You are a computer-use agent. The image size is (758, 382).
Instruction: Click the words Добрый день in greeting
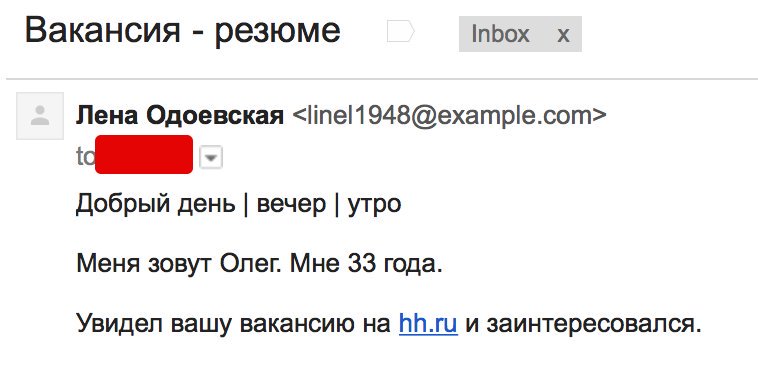point(156,205)
